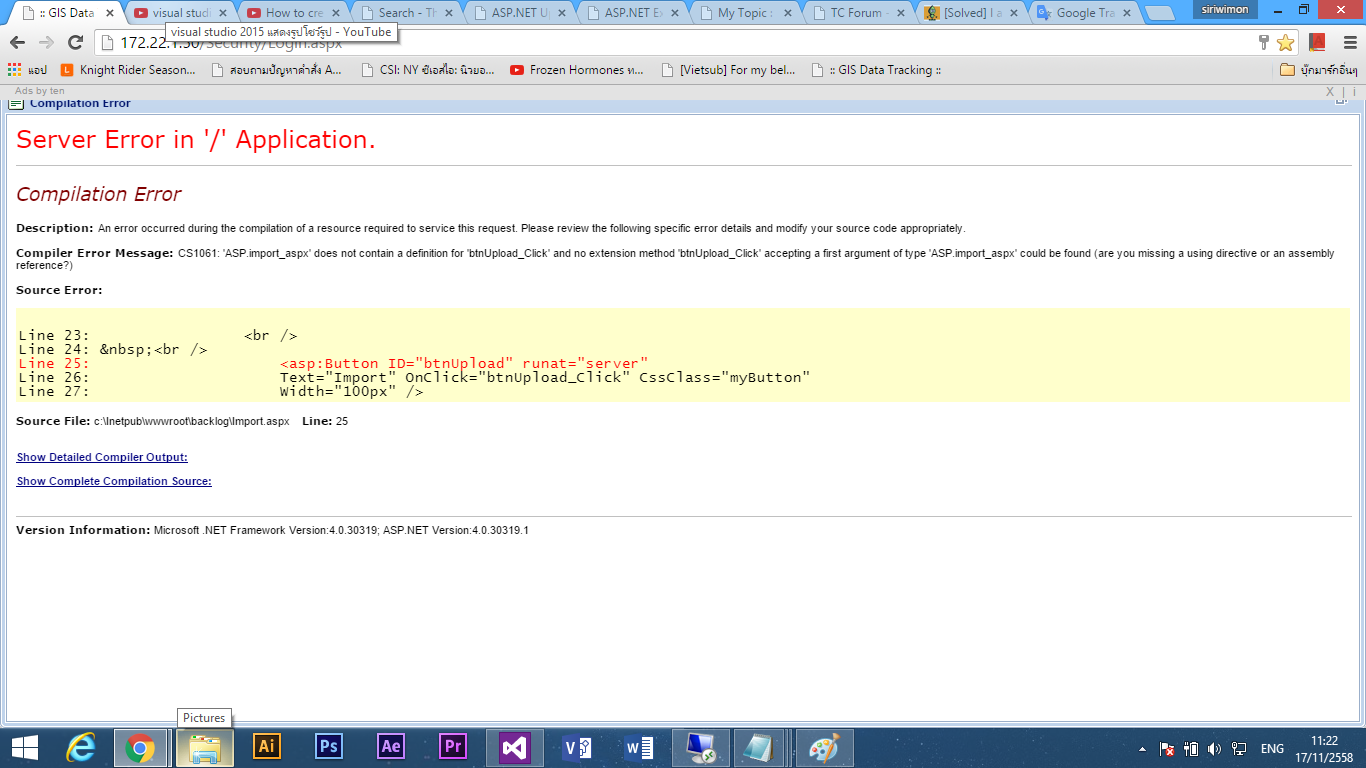Open Adobe Photoshop from the taskbar
Screen dimensions: 1366x768
[329, 747]
